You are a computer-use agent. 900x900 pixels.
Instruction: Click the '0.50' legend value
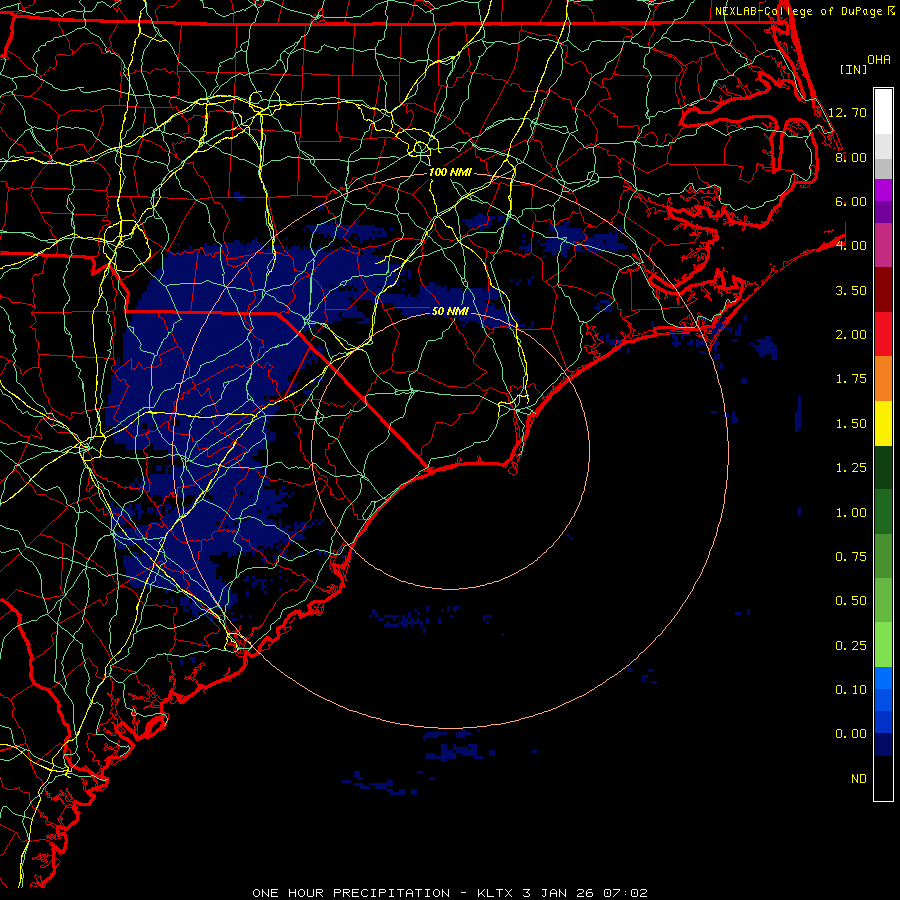(851, 600)
